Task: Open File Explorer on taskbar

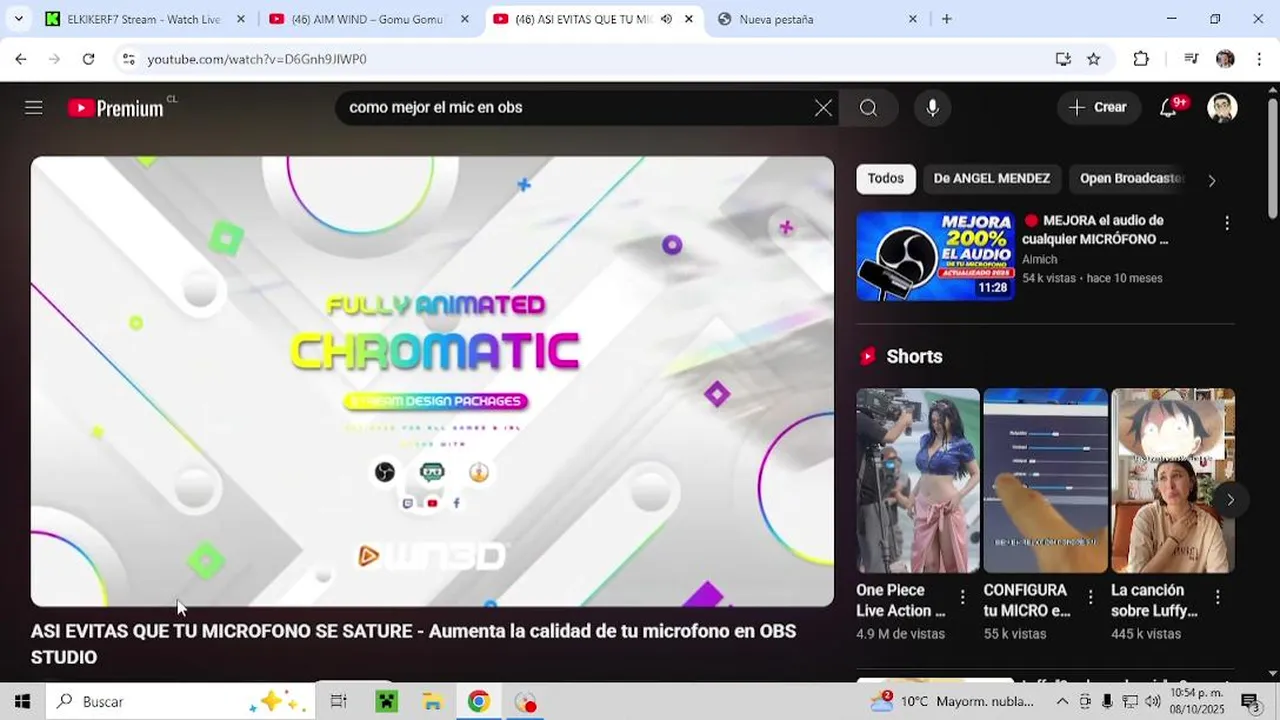Action: pos(432,701)
